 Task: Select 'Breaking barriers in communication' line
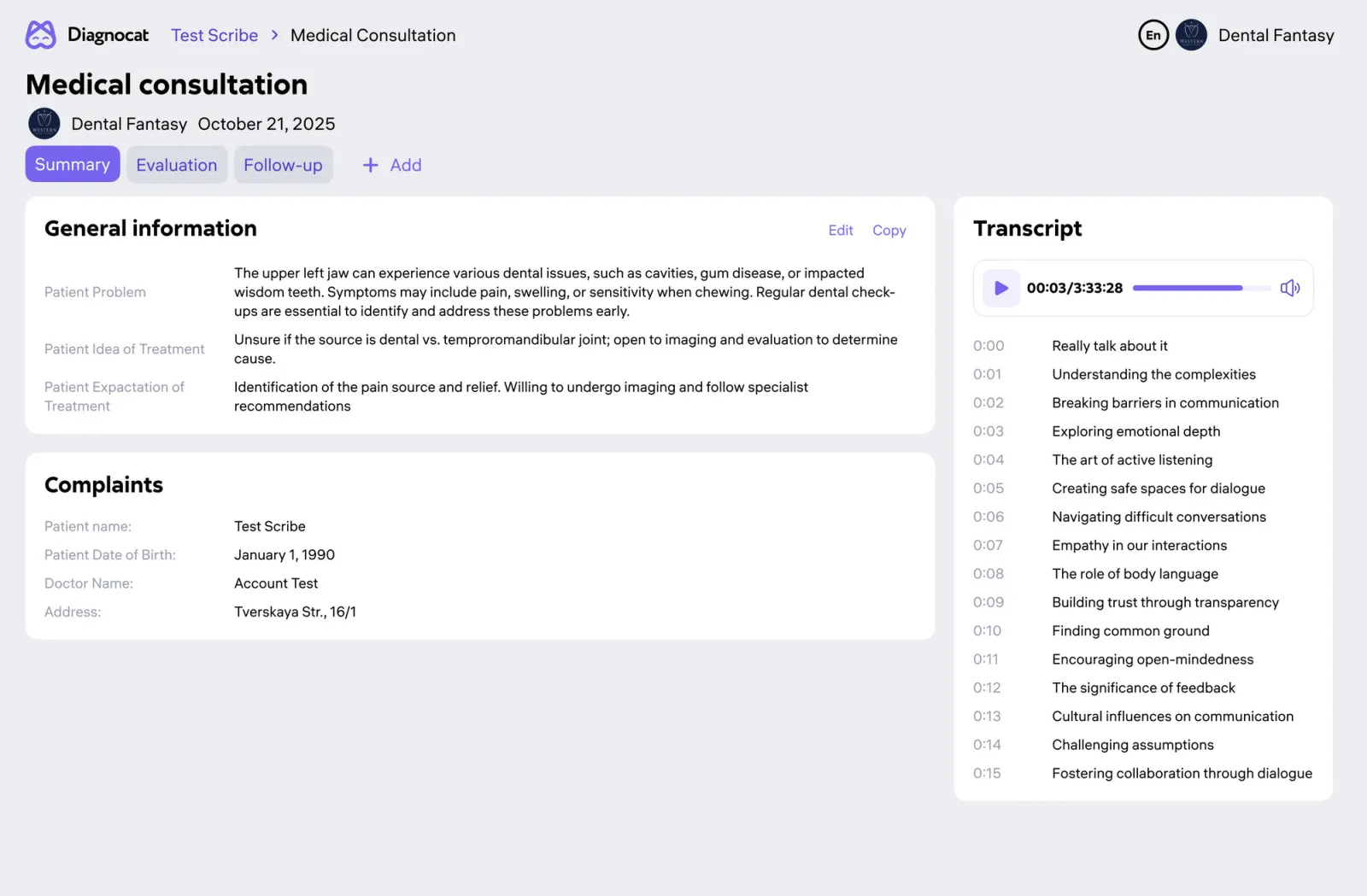pos(1165,402)
